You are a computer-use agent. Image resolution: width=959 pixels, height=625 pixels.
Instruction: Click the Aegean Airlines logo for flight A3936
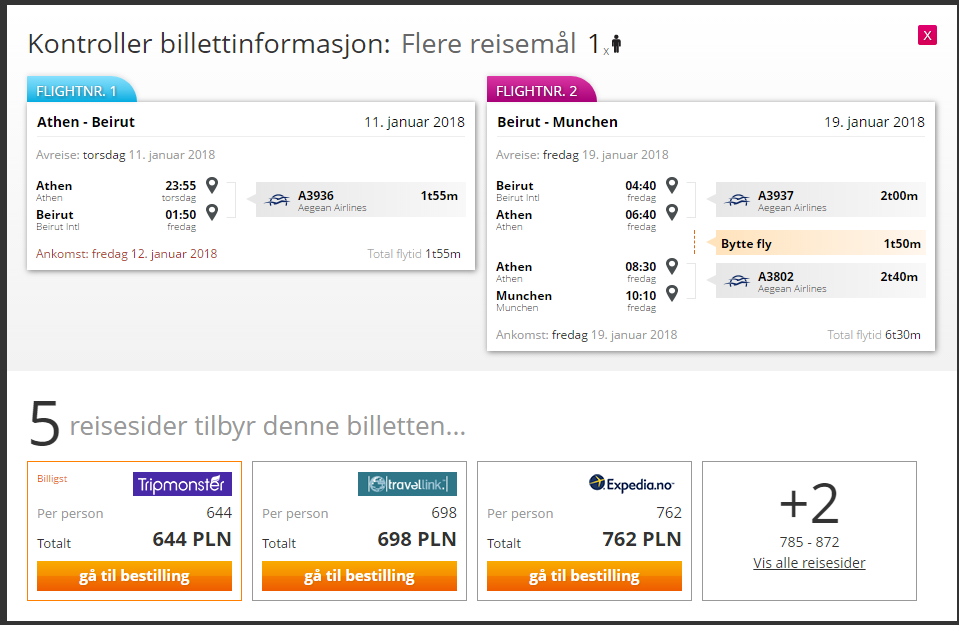pos(278,200)
